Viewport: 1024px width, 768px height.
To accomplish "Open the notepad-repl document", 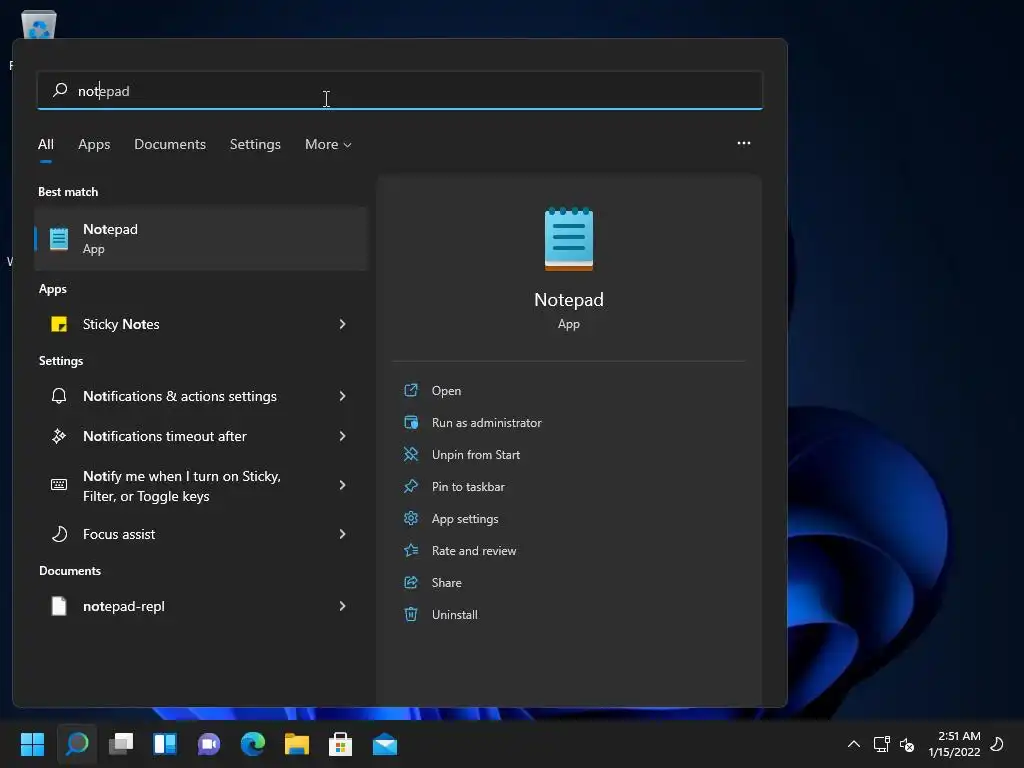I will [201, 606].
